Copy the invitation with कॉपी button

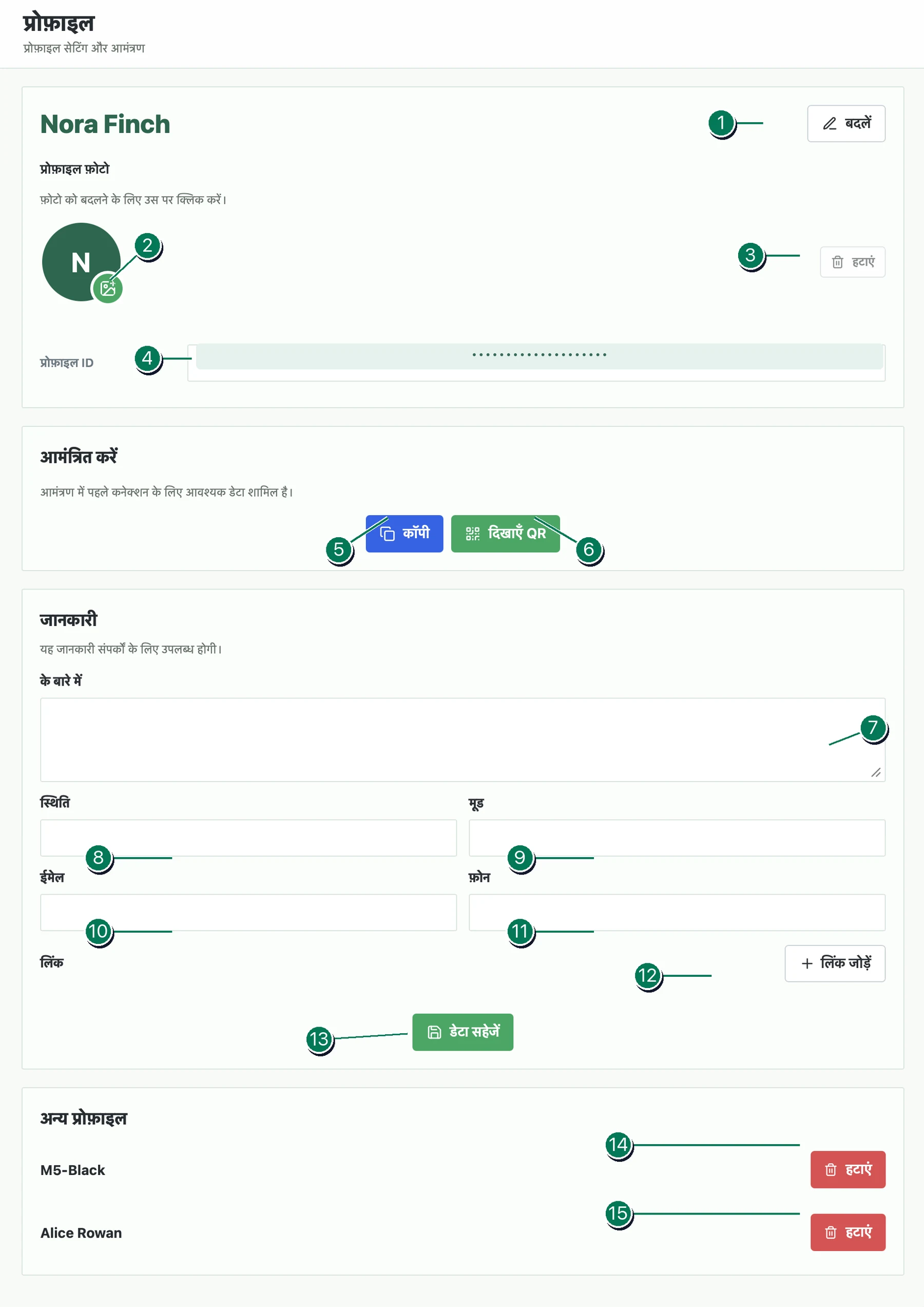(x=404, y=534)
